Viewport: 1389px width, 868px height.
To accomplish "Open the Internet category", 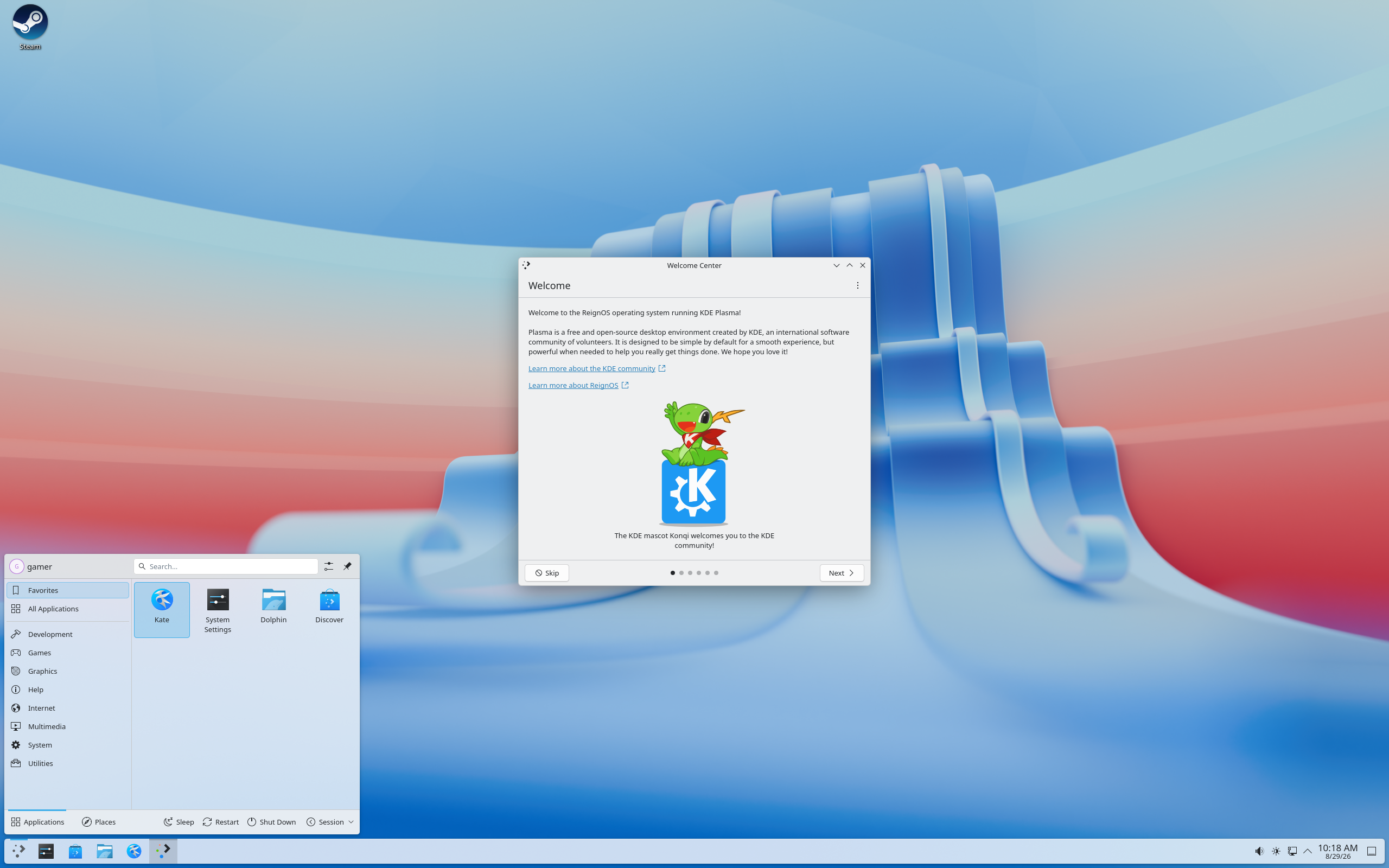I will [68, 708].
